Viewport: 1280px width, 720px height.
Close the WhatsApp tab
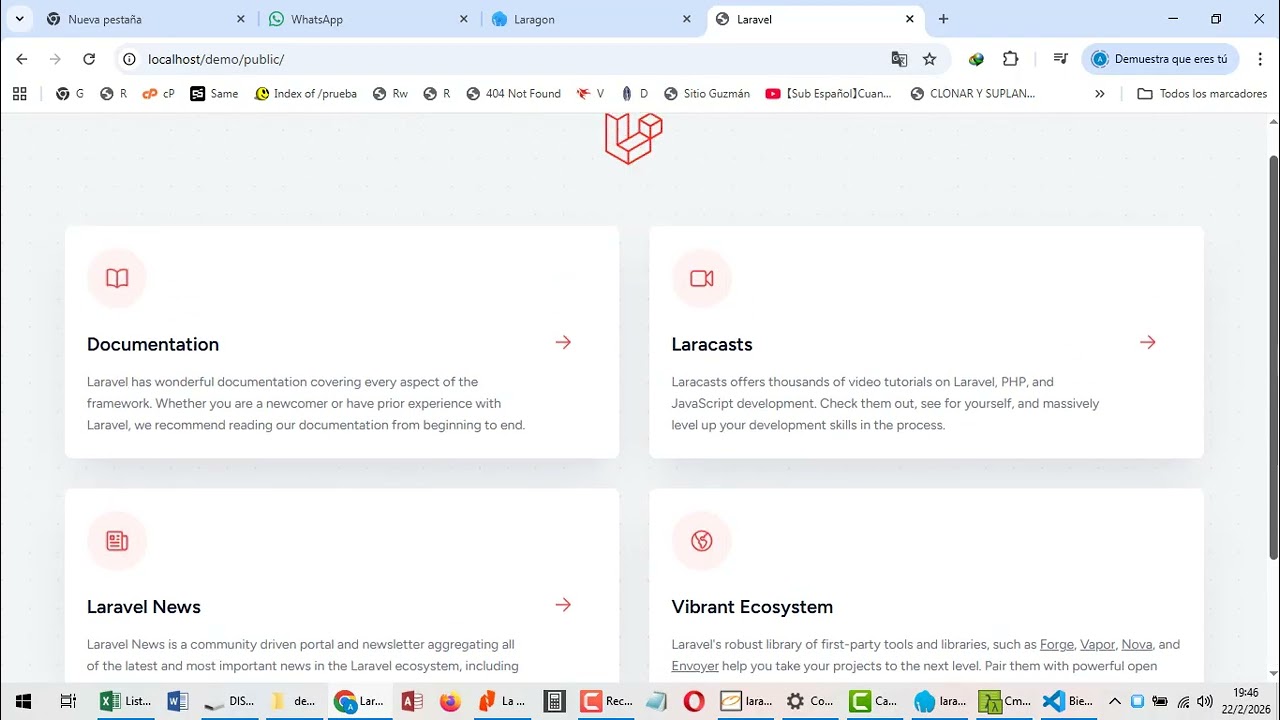click(x=464, y=19)
